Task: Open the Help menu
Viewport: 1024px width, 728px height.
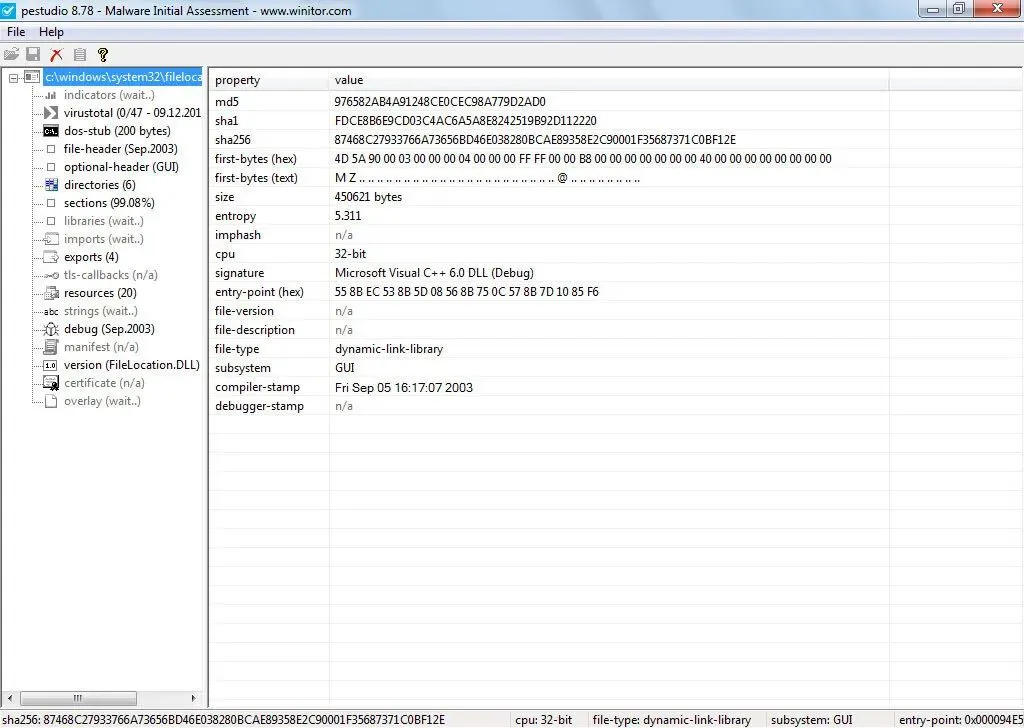Action: (51, 32)
